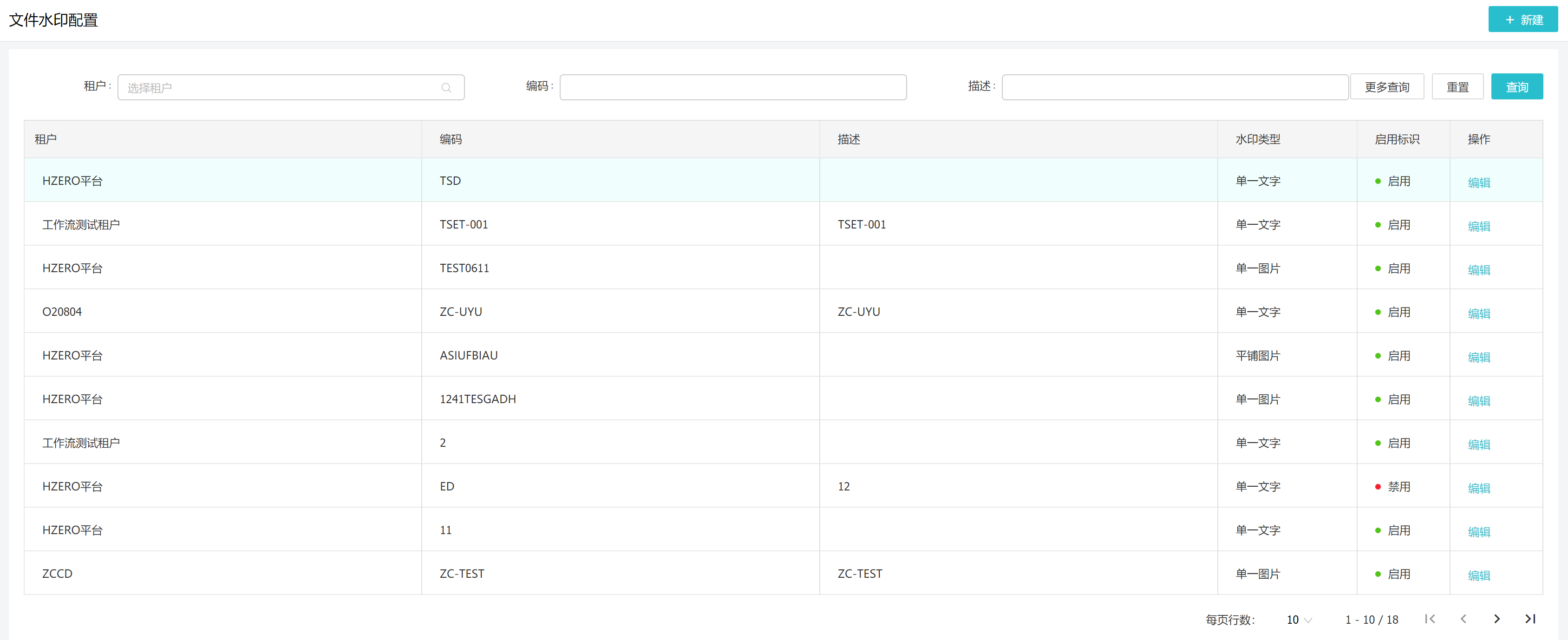Select the TSD code cell

[620, 180]
